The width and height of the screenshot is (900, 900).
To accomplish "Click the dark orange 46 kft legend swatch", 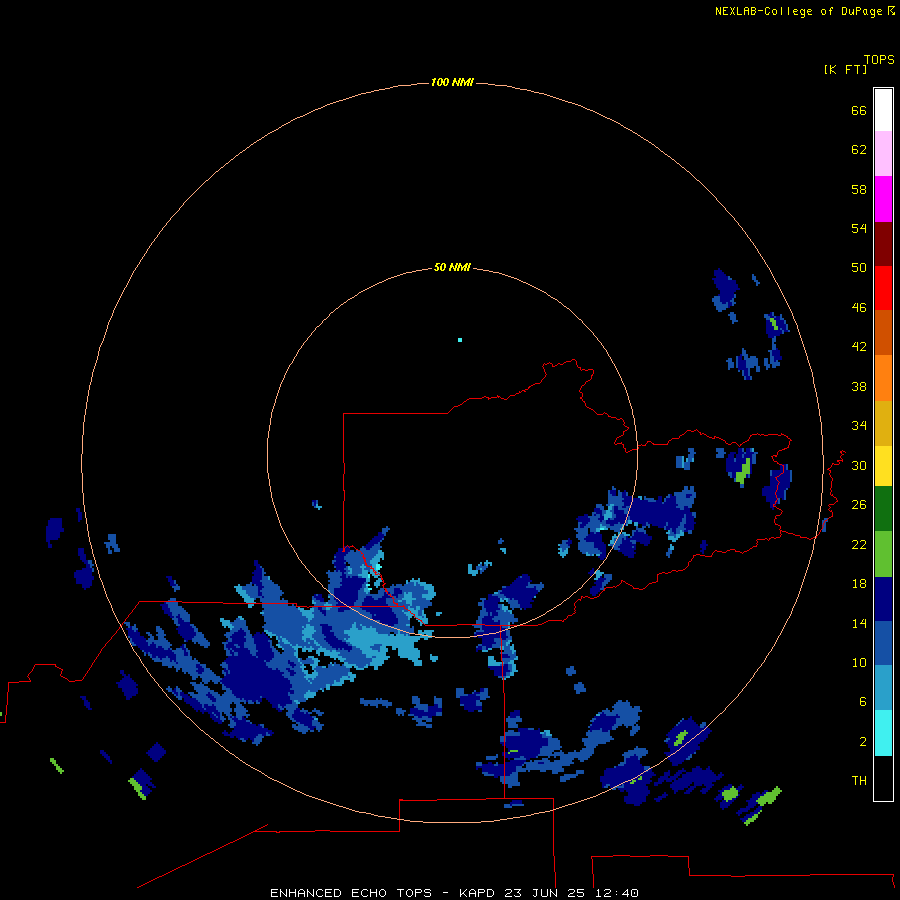I will point(883,333).
